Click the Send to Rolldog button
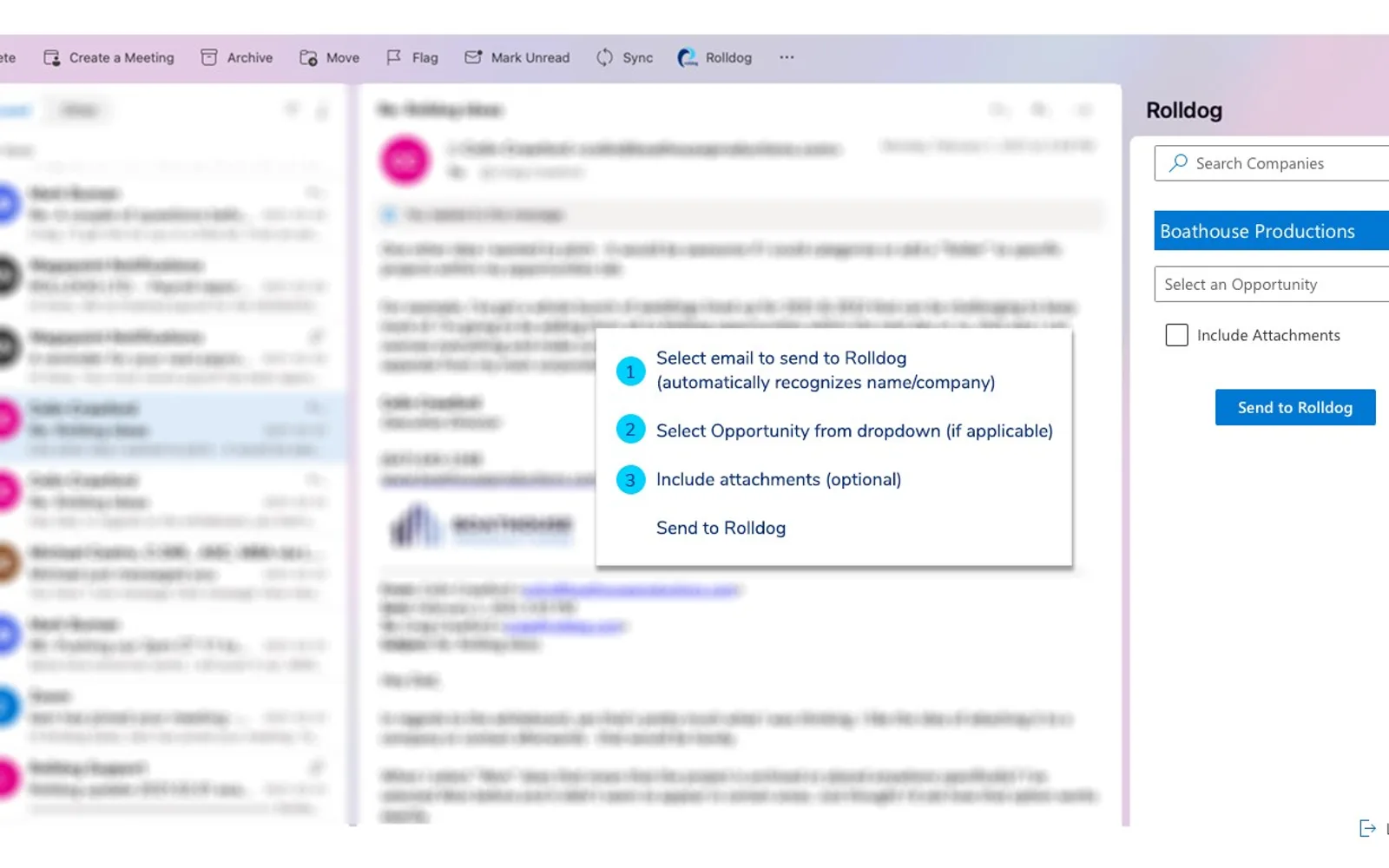1389x868 pixels. 1295,407
